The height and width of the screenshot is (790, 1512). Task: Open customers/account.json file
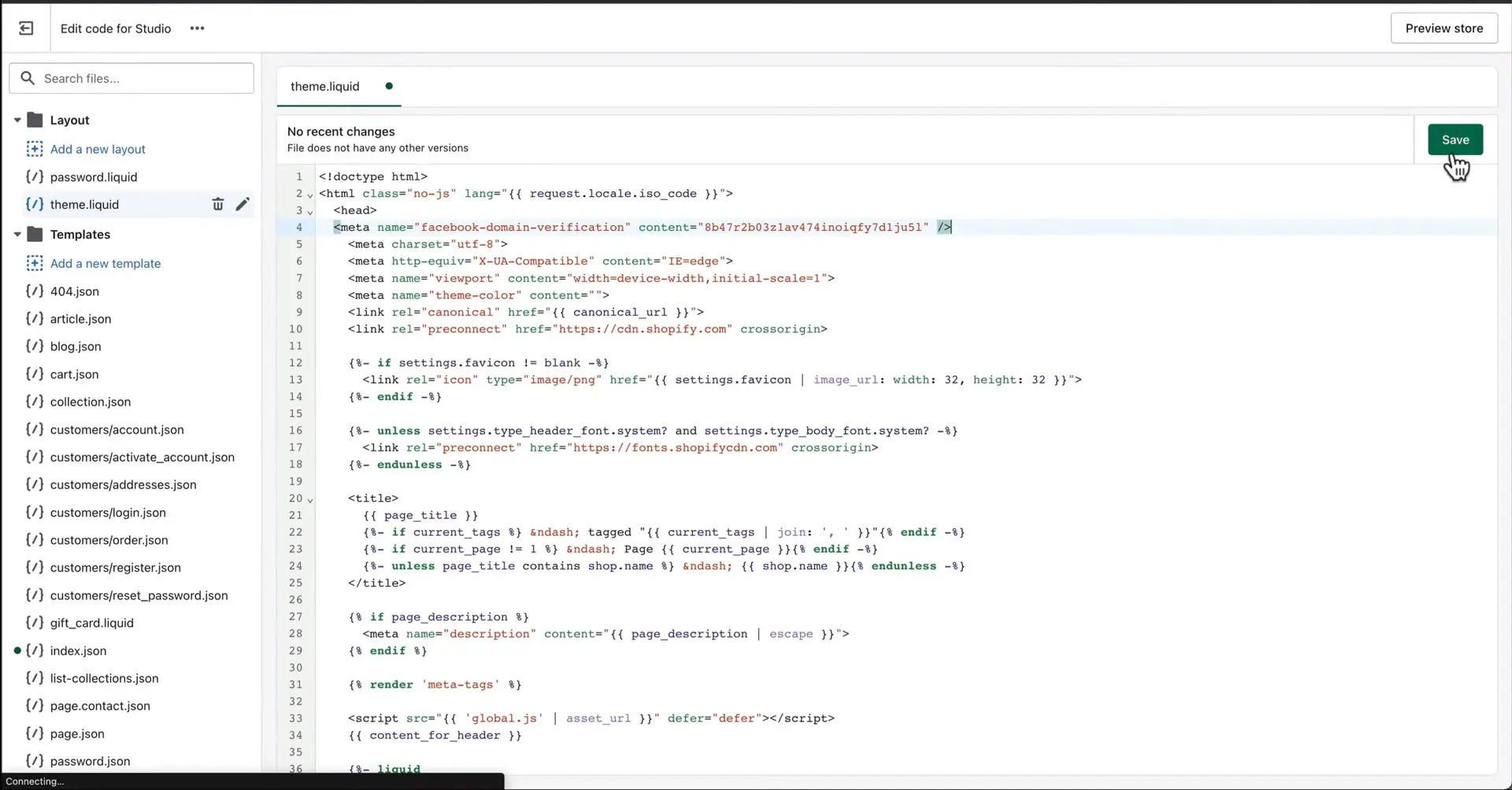[x=117, y=429]
